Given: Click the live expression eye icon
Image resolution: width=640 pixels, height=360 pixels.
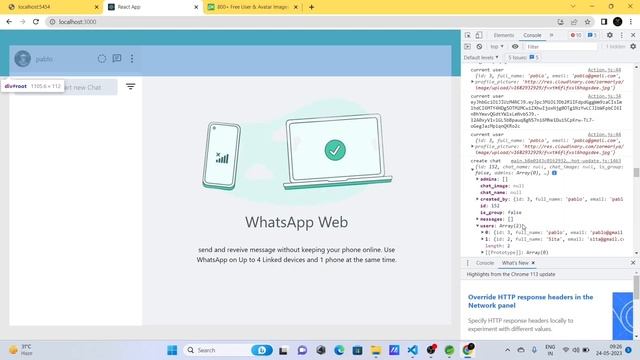Looking at the screenshot, I should coord(515,47).
